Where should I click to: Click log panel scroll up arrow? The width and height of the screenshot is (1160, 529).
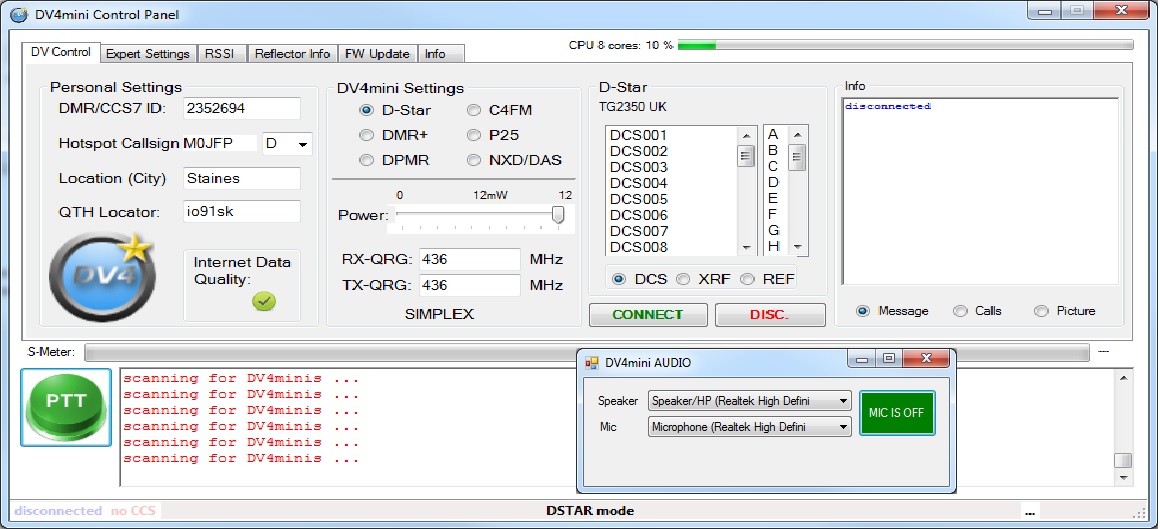(x=1124, y=378)
